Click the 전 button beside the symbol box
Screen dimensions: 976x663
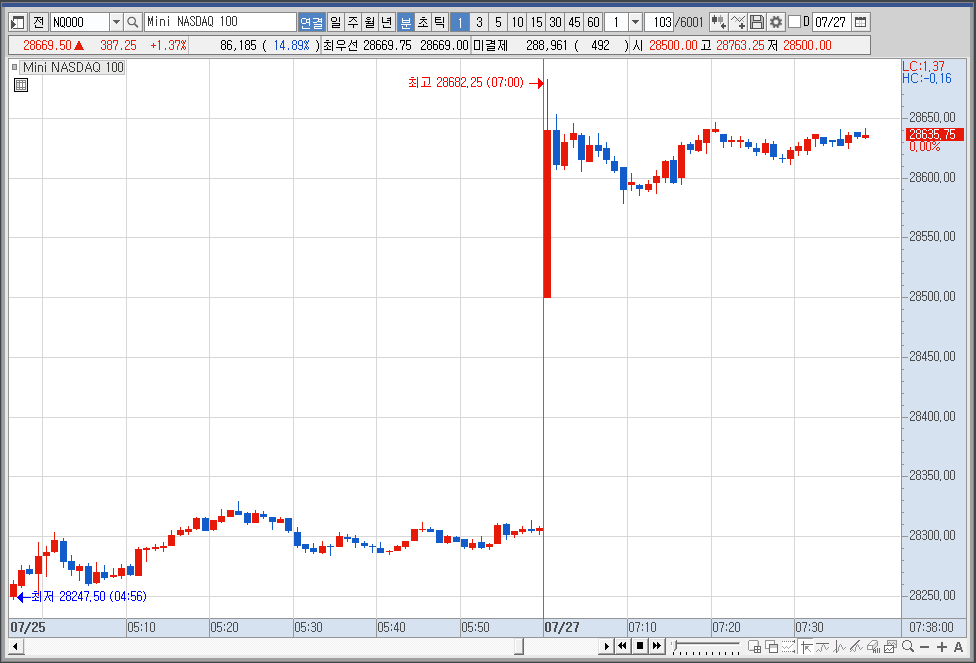coord(39,22)
